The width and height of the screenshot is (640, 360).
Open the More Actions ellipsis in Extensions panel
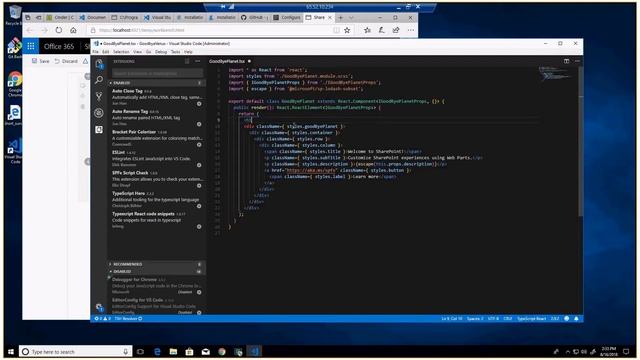(198, 61)
